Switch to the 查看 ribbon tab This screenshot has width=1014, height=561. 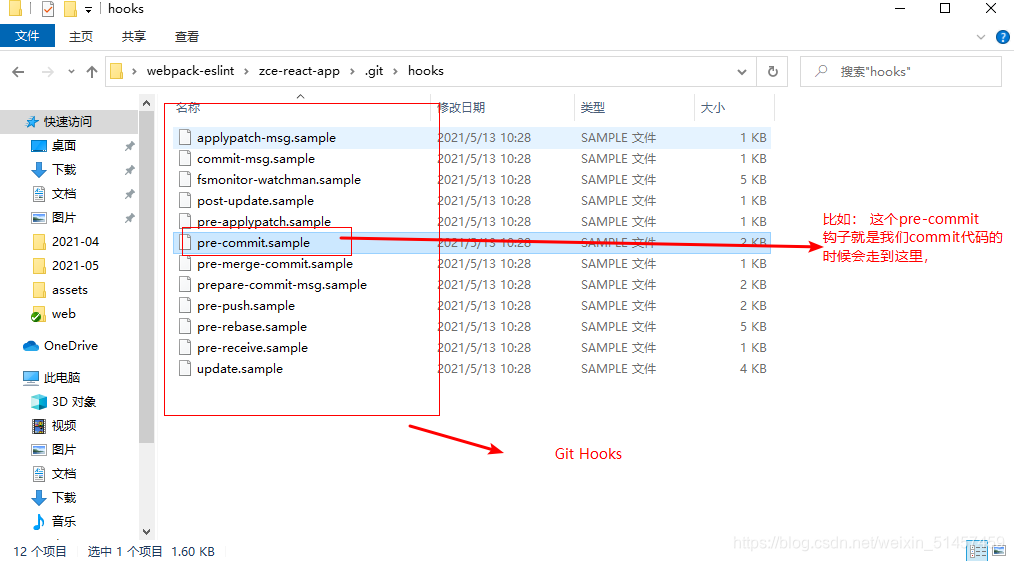[187, 37]
